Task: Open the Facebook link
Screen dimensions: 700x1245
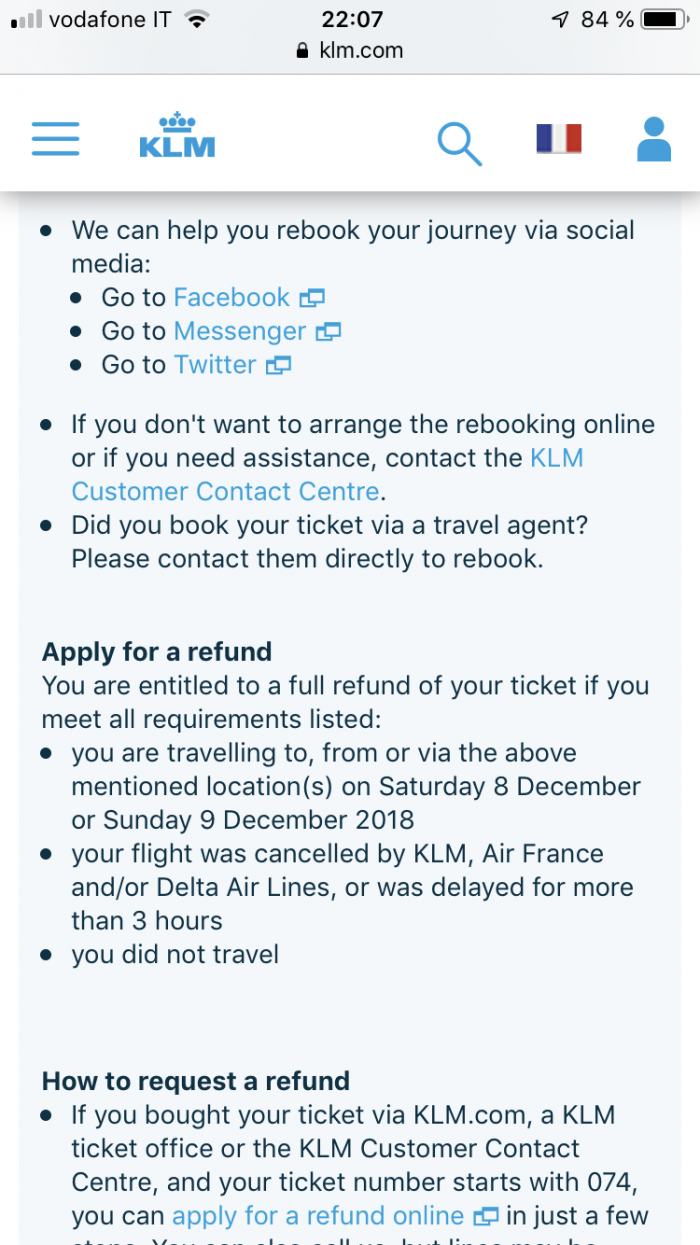Action: pos(231,298)
